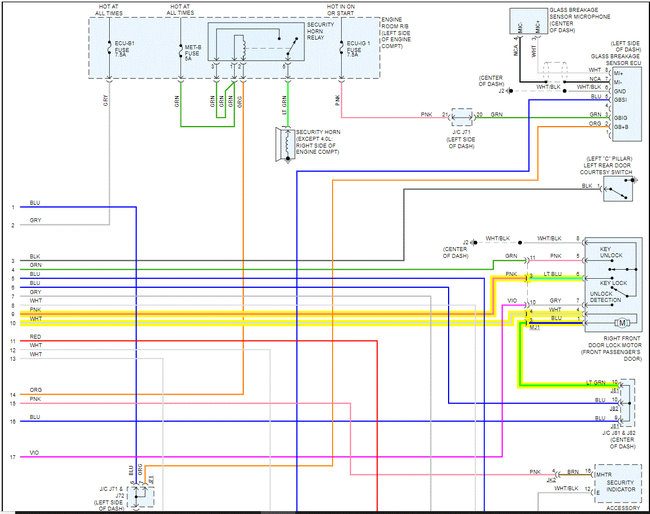Click the 'BLU' wire label at line 1
Screen dimensions: 650x514
coord(35,203)
